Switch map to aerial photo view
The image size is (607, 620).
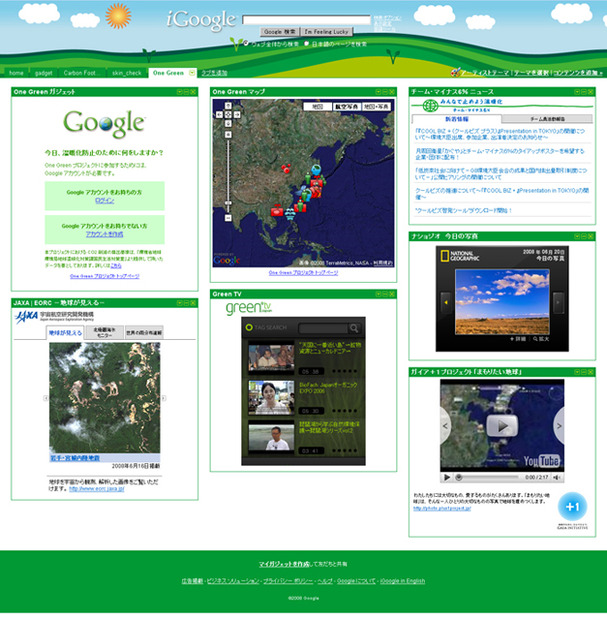346,105
